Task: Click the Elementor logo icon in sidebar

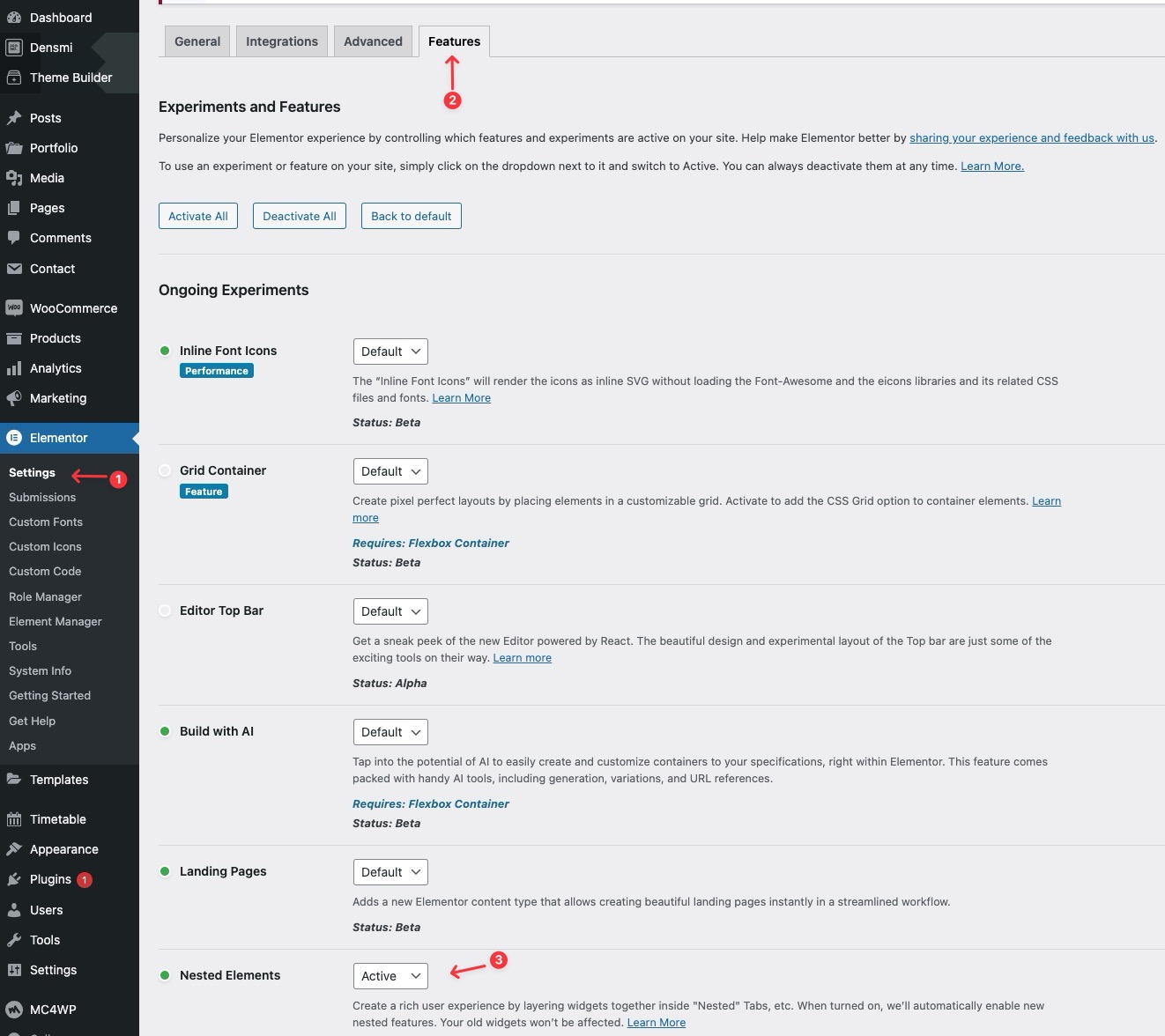Action: (x=14, y=438)
